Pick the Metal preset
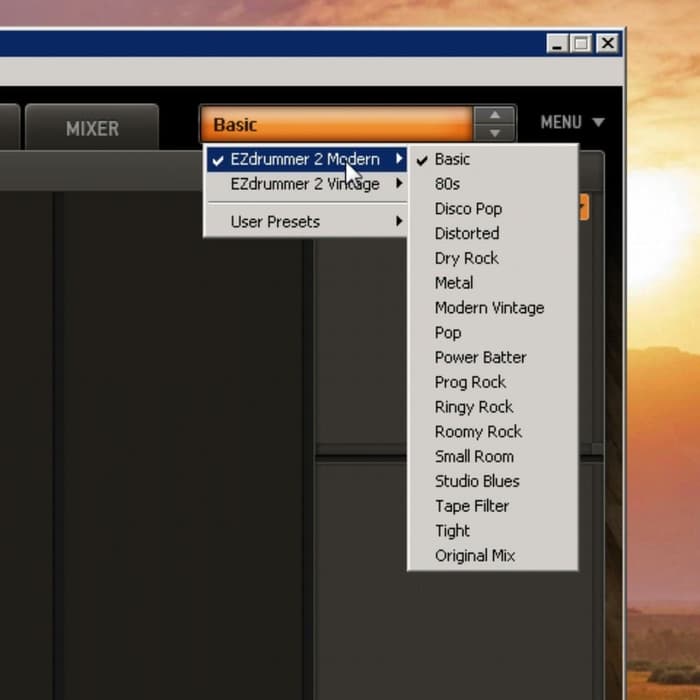This screenshot has width=700, height=700. tap(493, 283)
